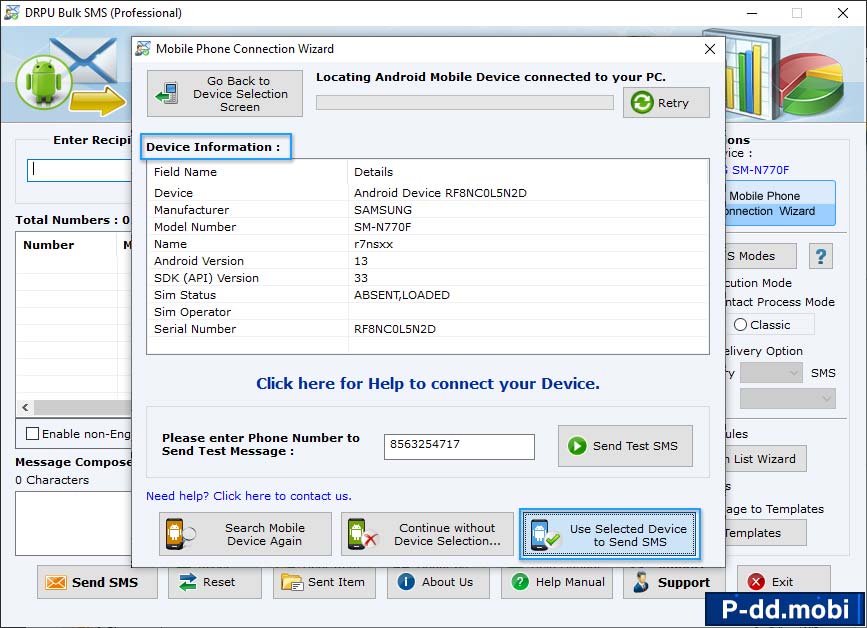Select the SDK (API) Version row
Viewport: 867px width, 628px height.
coord(428,278)
